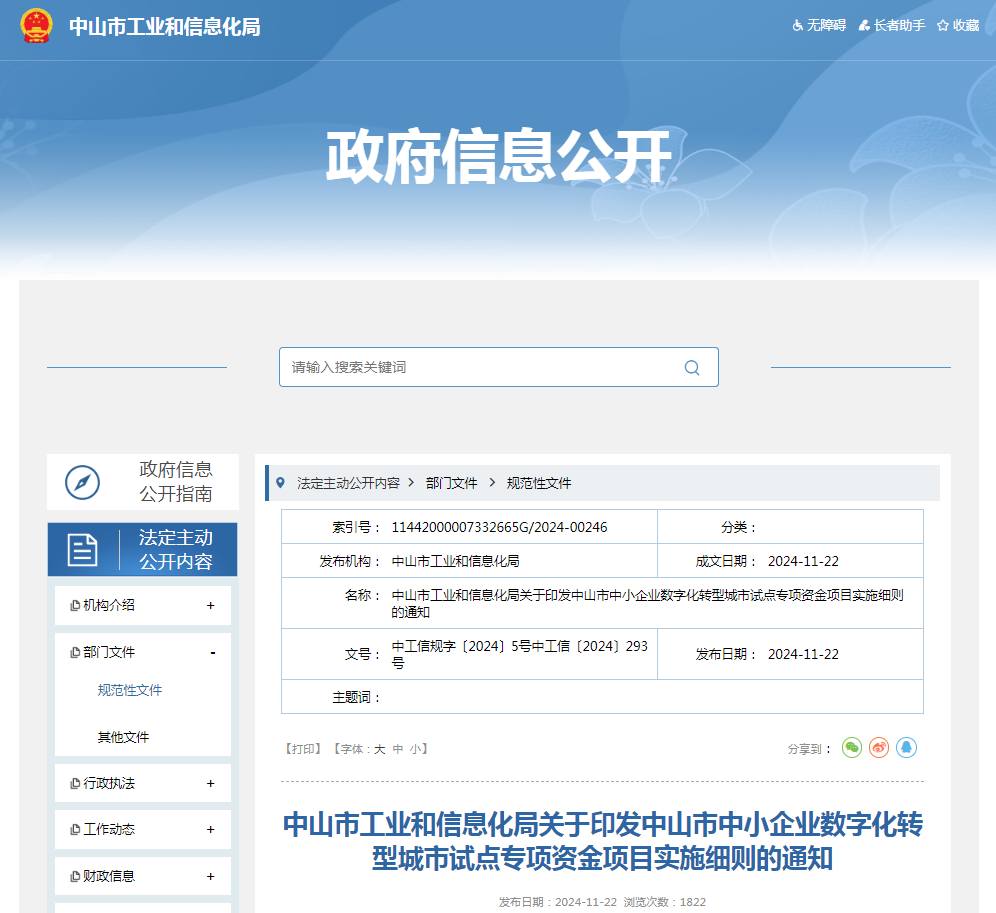
Task: Click the document icon for 法定主动公开内容
Action: [82, 549]
